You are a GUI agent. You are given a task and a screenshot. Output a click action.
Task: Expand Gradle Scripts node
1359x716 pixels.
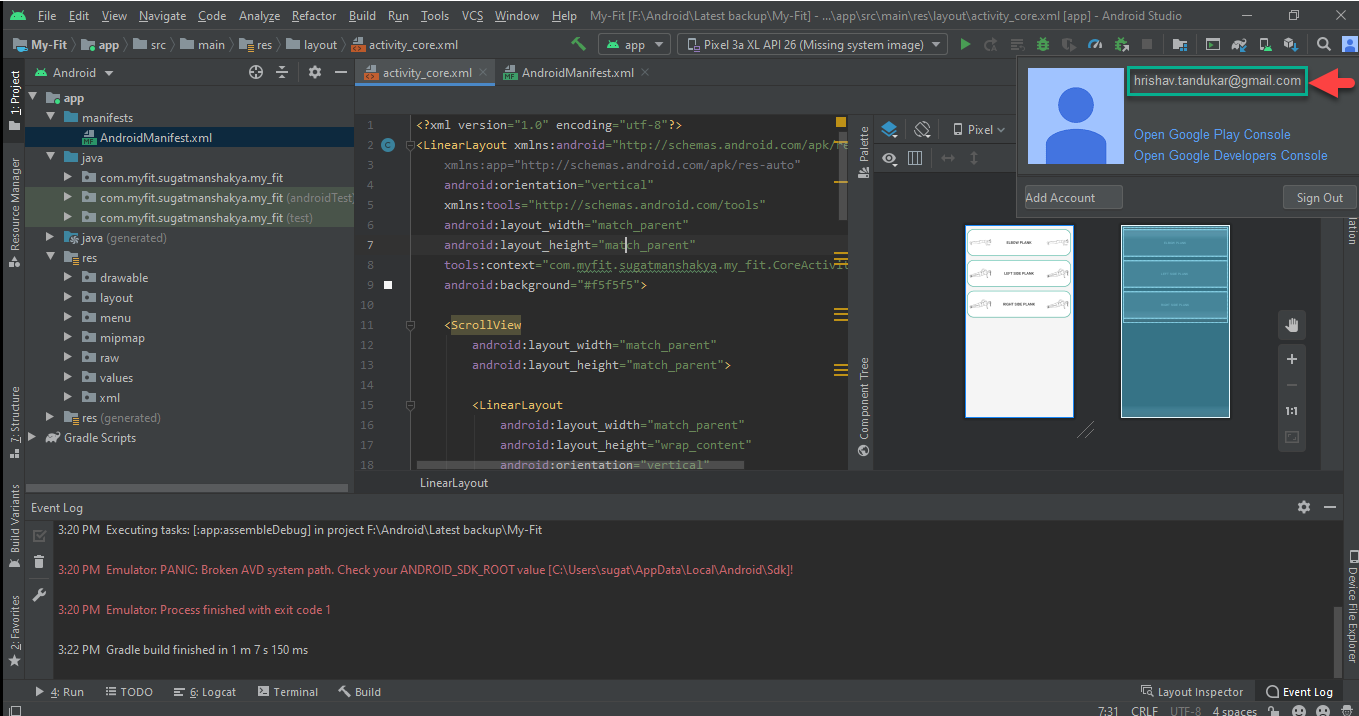tap(33, 437)
